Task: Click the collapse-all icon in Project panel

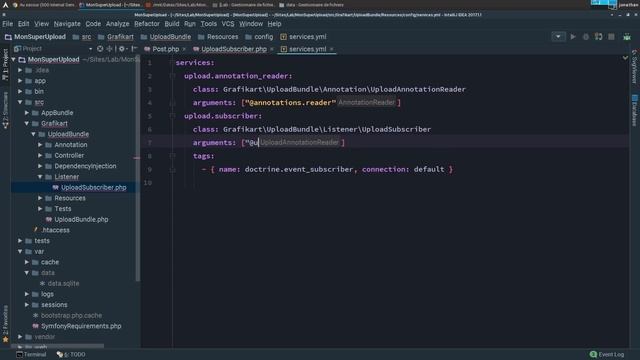Action: point(109,49)
